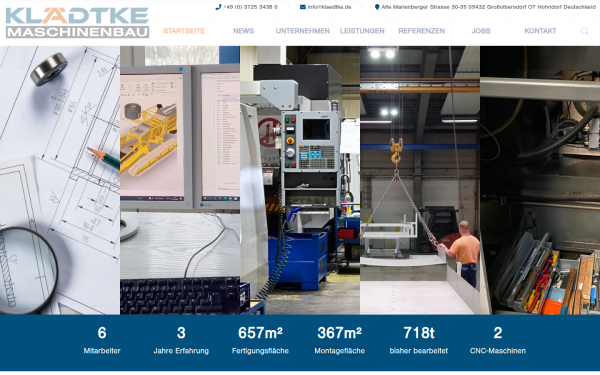This screenshot has height=375, width=600.
Task: Navigate to Kontakt page
Action: click(x=540, y=31)
